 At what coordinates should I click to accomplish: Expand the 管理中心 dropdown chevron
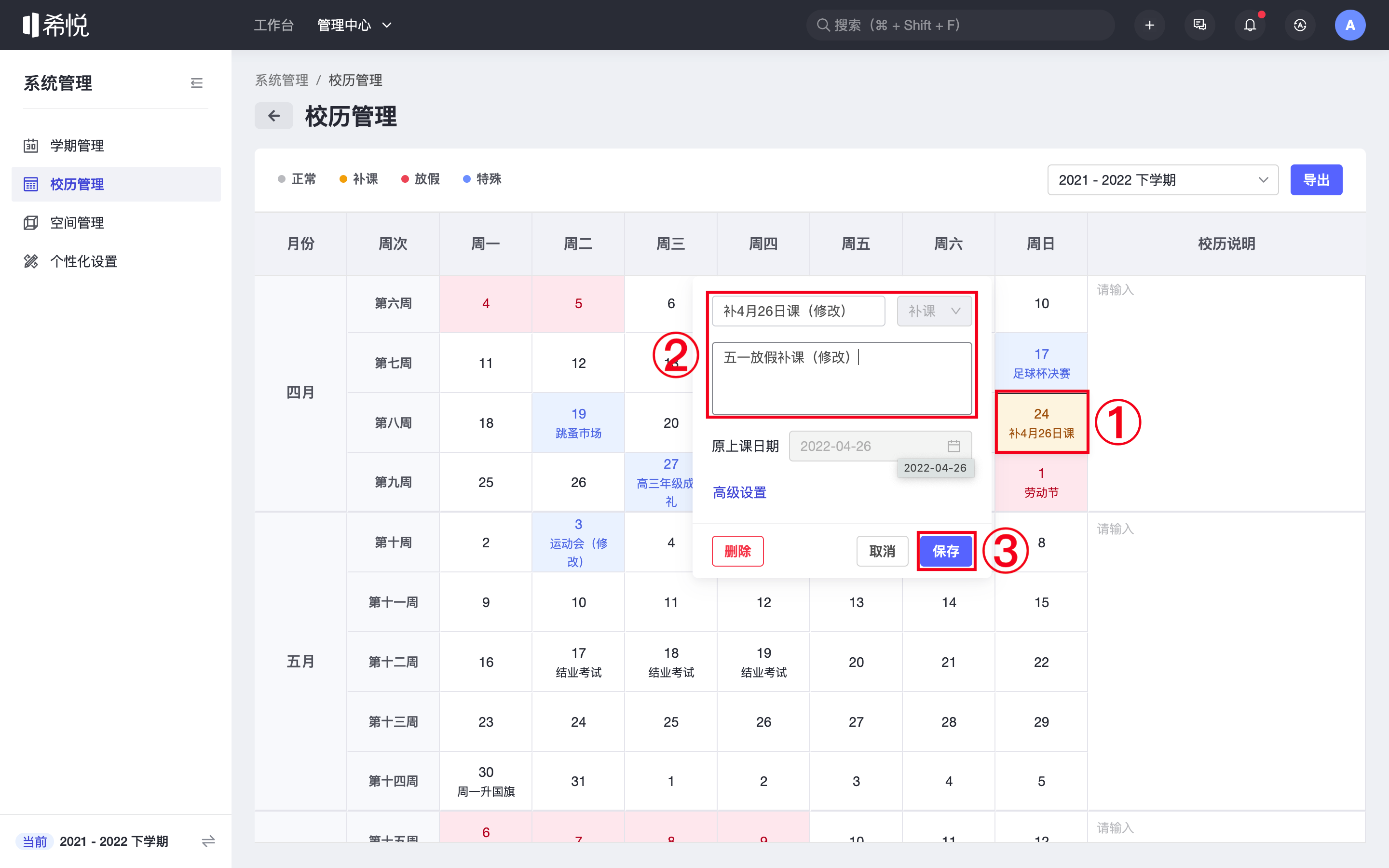(387, 25)
